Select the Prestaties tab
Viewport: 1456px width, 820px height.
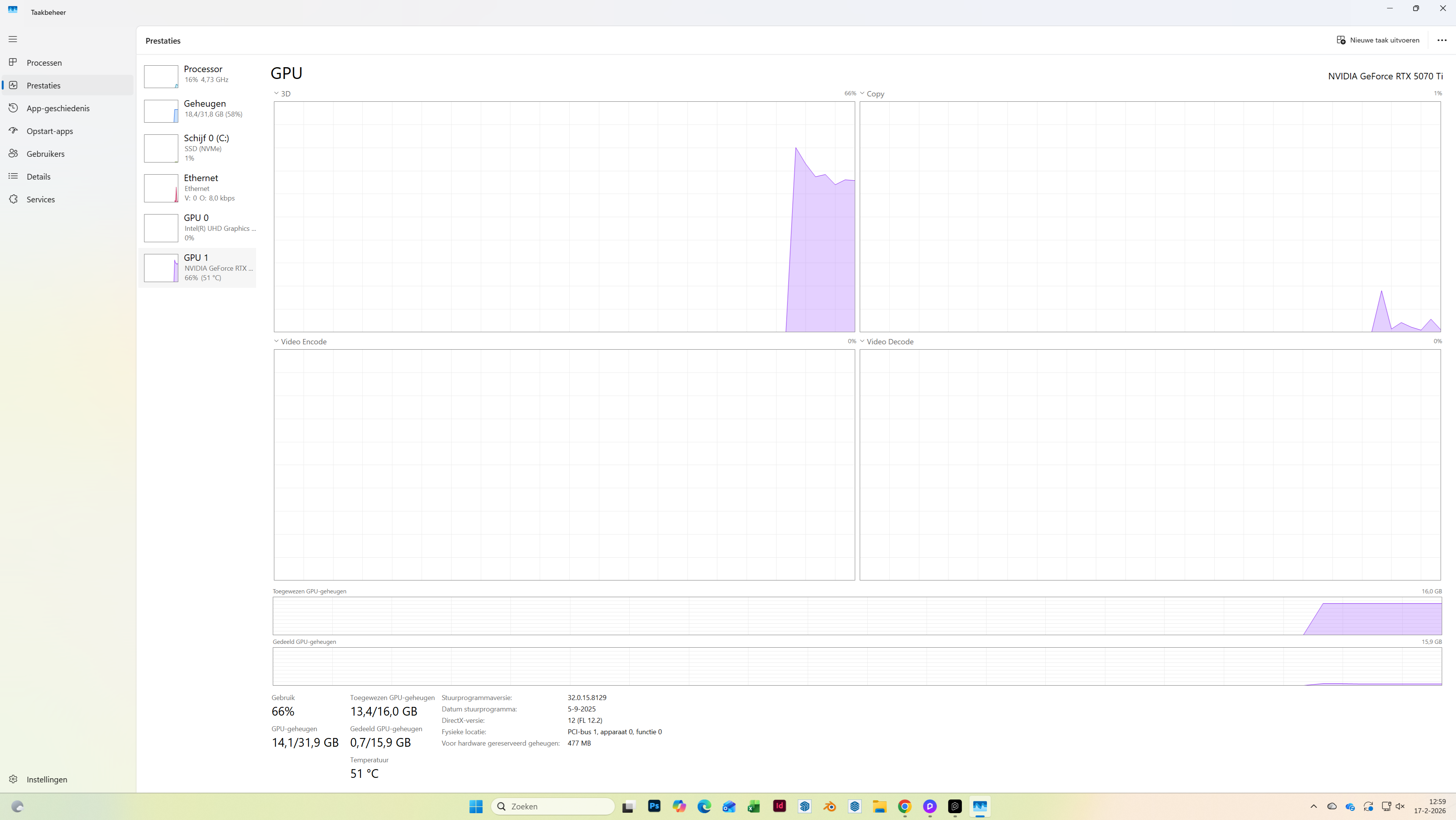(44, 85)
